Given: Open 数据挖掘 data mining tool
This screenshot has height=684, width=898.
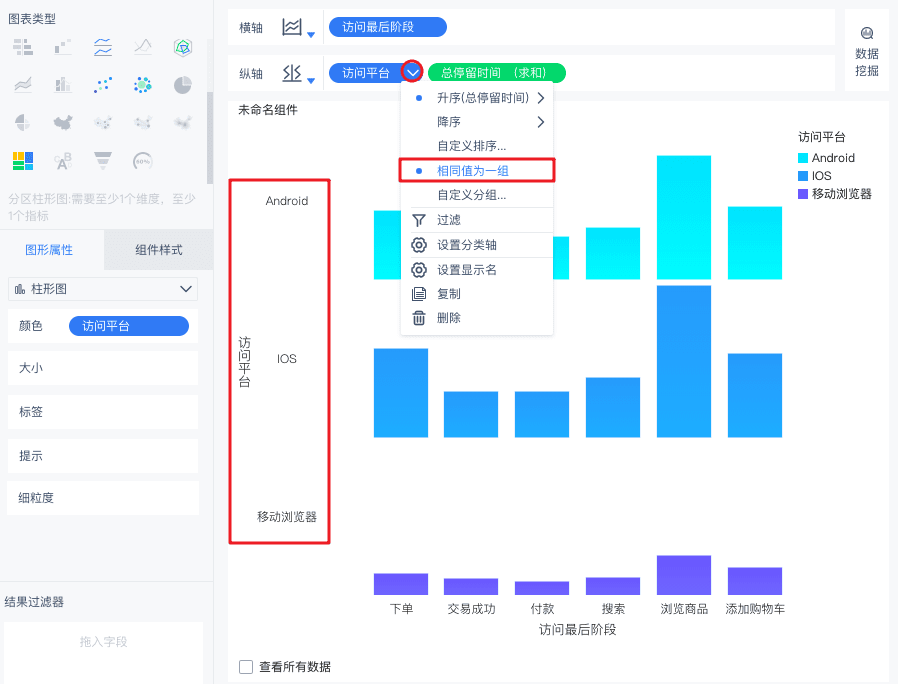Looking at the screenshot, I should click(867, 51).
